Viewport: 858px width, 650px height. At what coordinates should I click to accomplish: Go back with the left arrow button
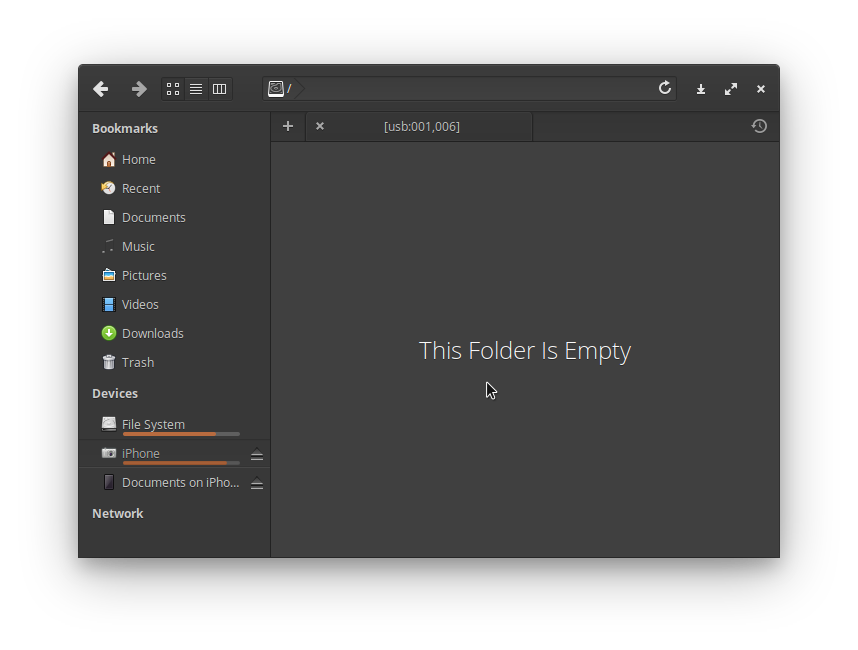pos(101,89)
